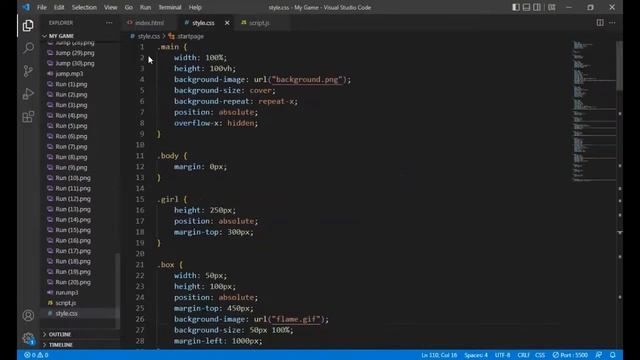Click style.css in the breadcrumb

[x=148, y=36]
